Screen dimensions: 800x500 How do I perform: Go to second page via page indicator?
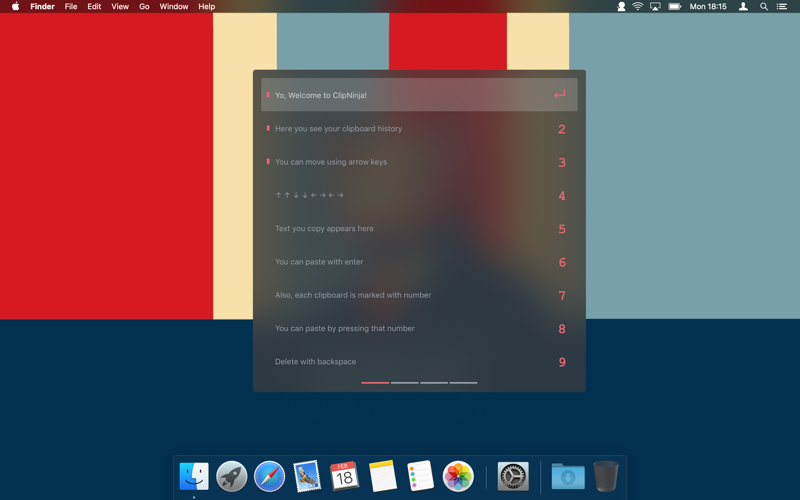pos(405,383)
